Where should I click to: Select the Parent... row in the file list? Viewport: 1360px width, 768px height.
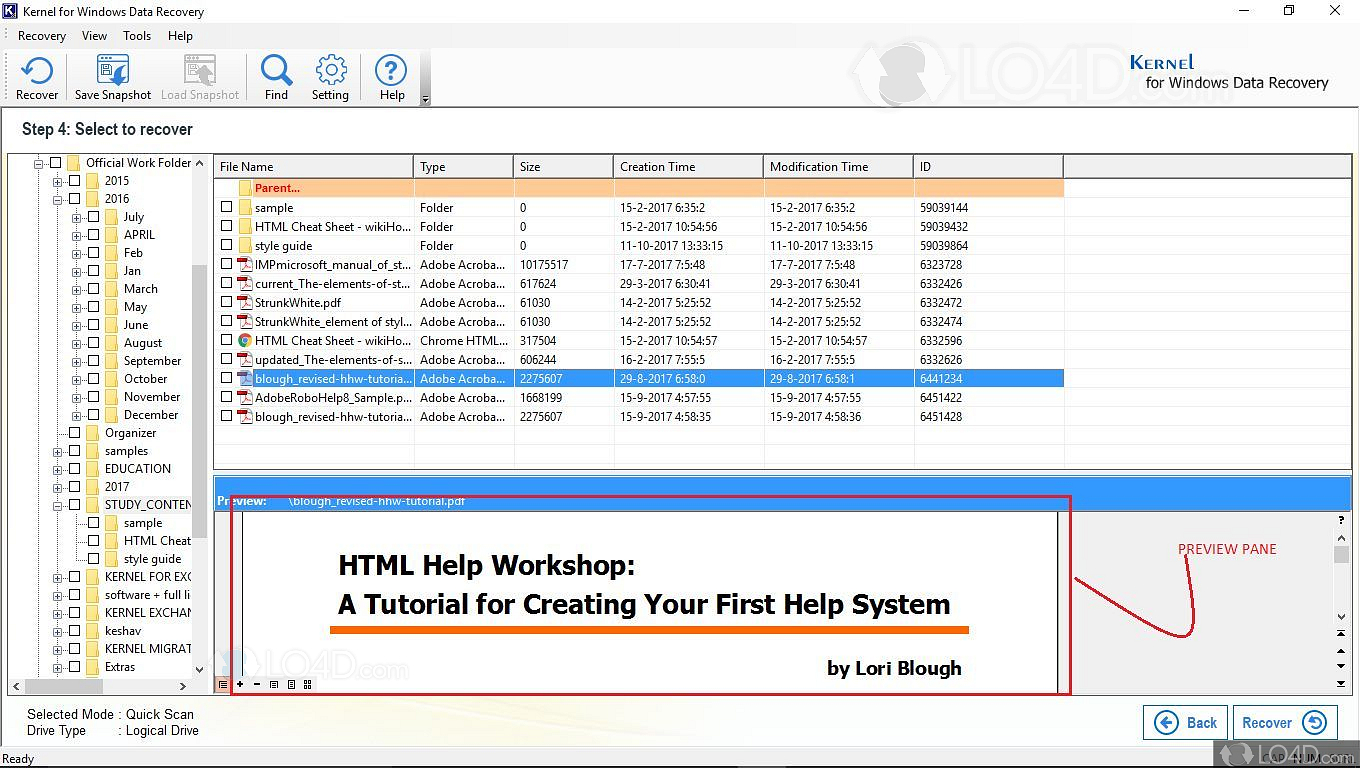[x=280, y=187]
